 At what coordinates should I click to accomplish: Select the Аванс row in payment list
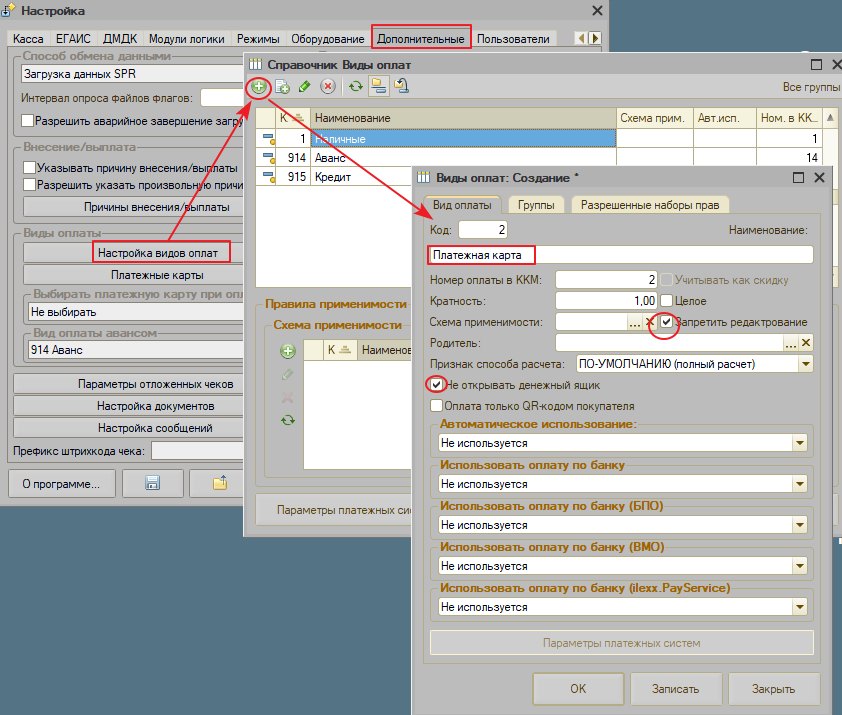[x=436, y=157]
